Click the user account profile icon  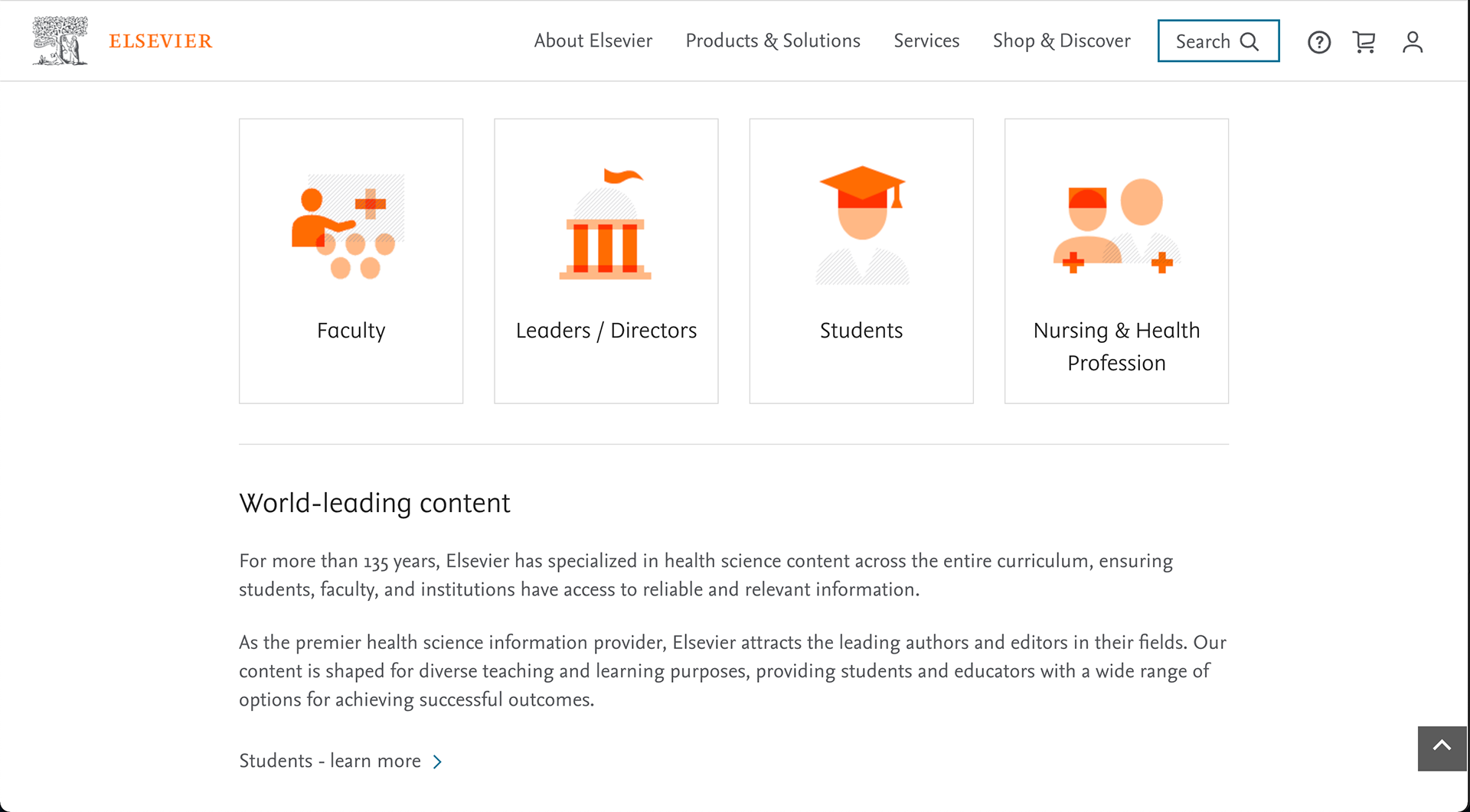tap(1413, 42)
